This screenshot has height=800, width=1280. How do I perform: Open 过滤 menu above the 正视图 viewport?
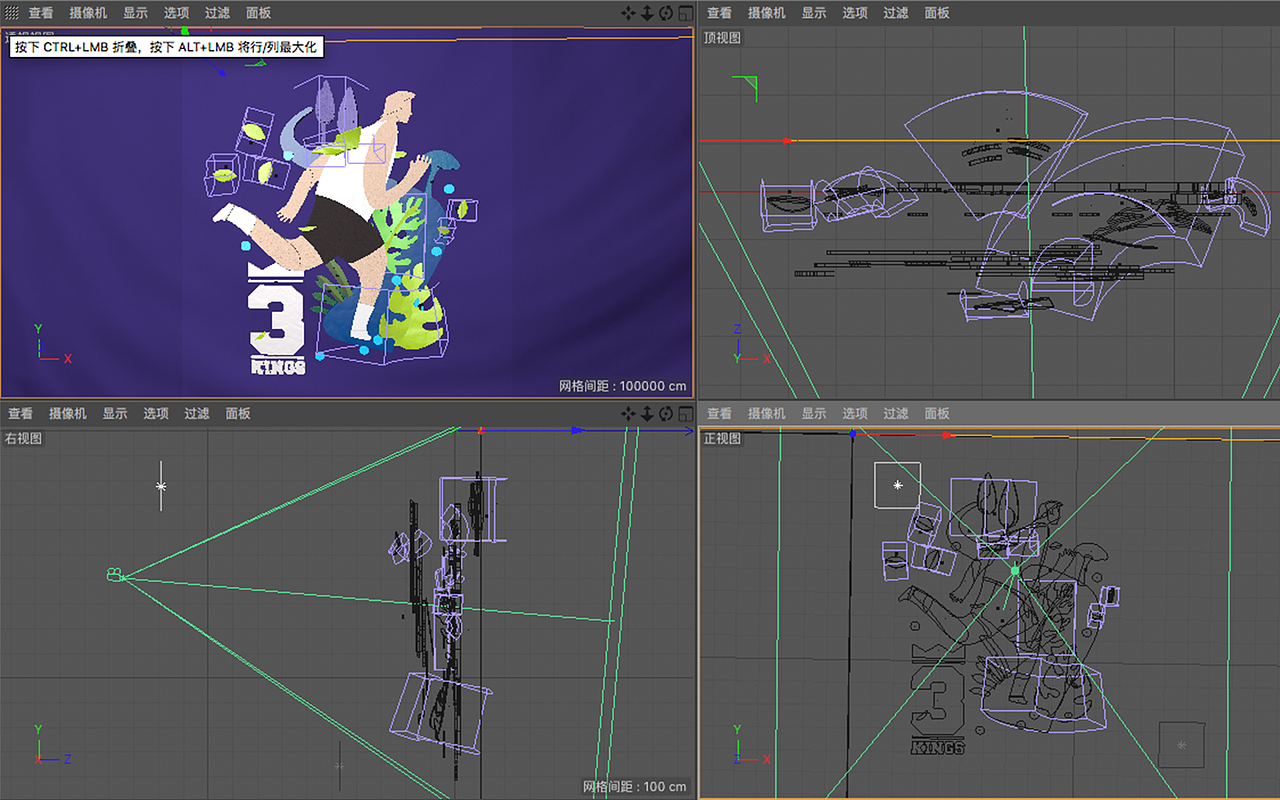point(896,413)
